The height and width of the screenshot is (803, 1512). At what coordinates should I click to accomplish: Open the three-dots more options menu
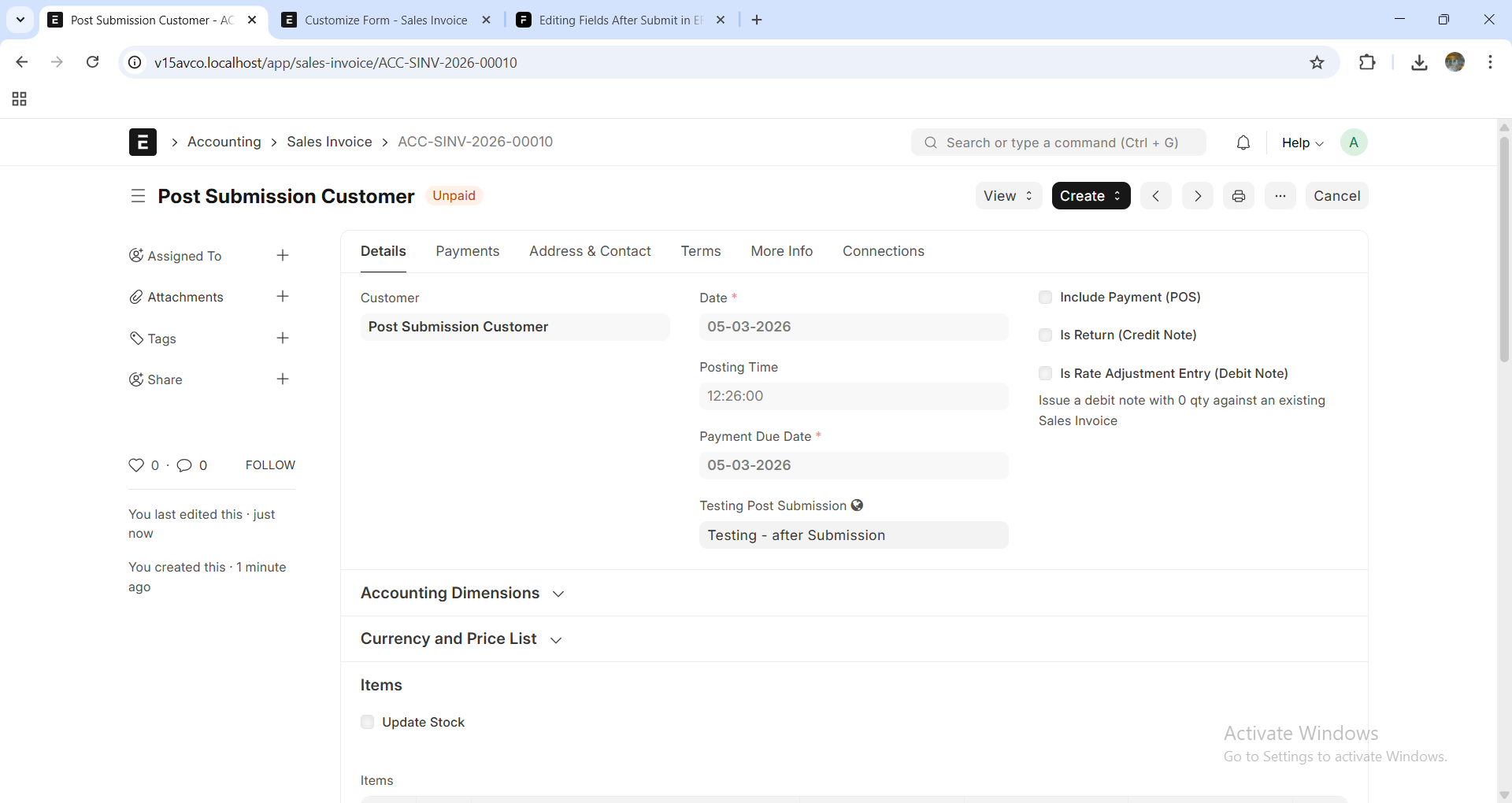1280,196
